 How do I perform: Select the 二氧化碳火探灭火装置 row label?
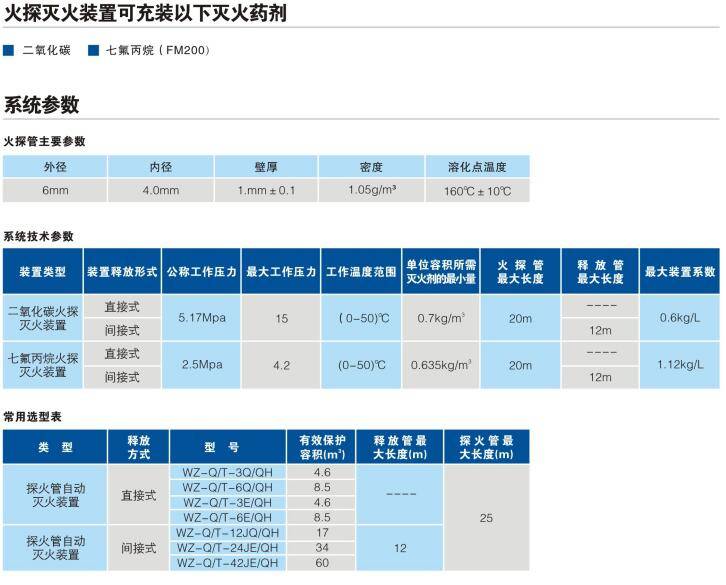click(43, 318)
